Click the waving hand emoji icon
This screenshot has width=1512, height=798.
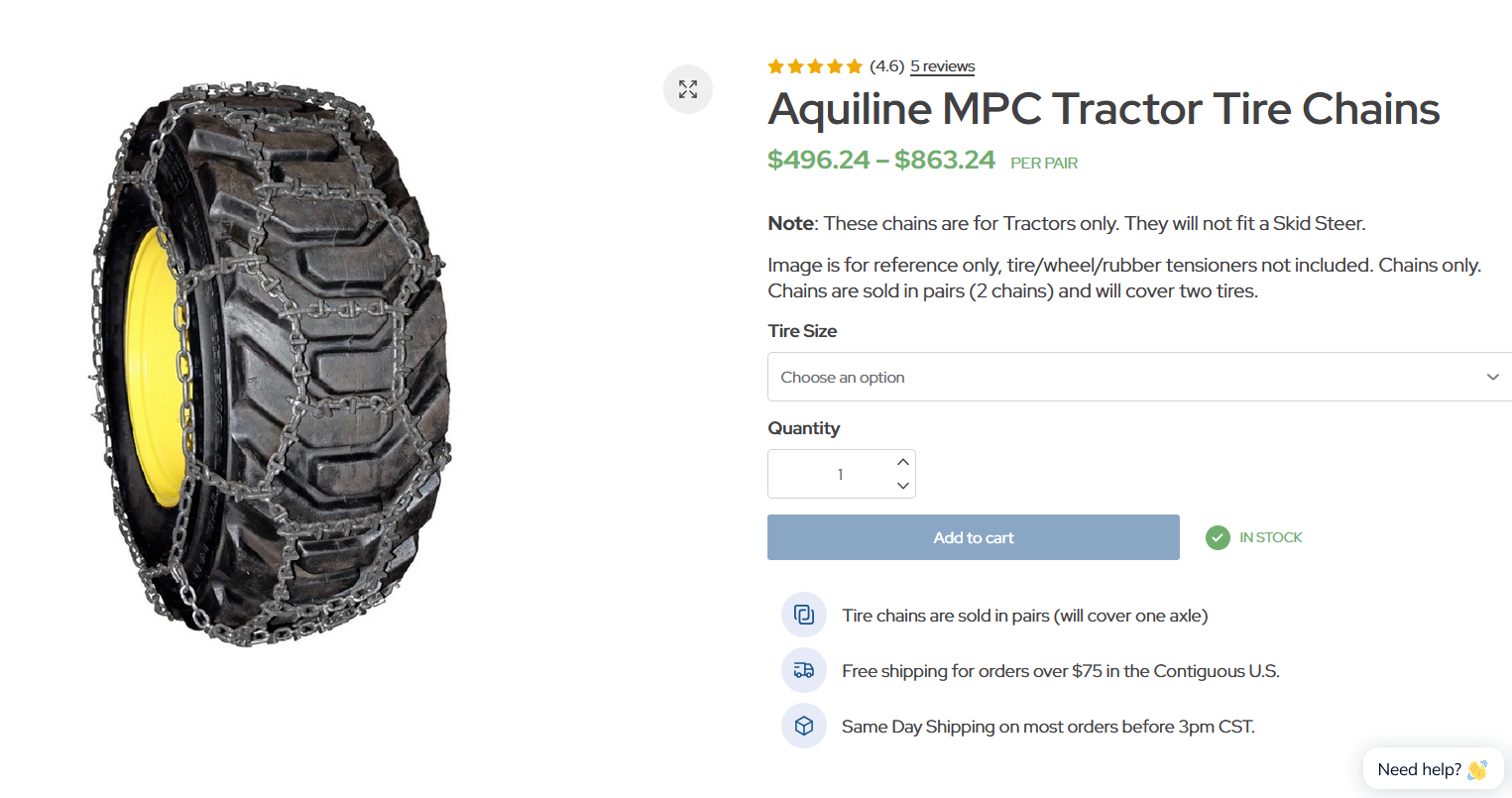[x=1477, y=769]
